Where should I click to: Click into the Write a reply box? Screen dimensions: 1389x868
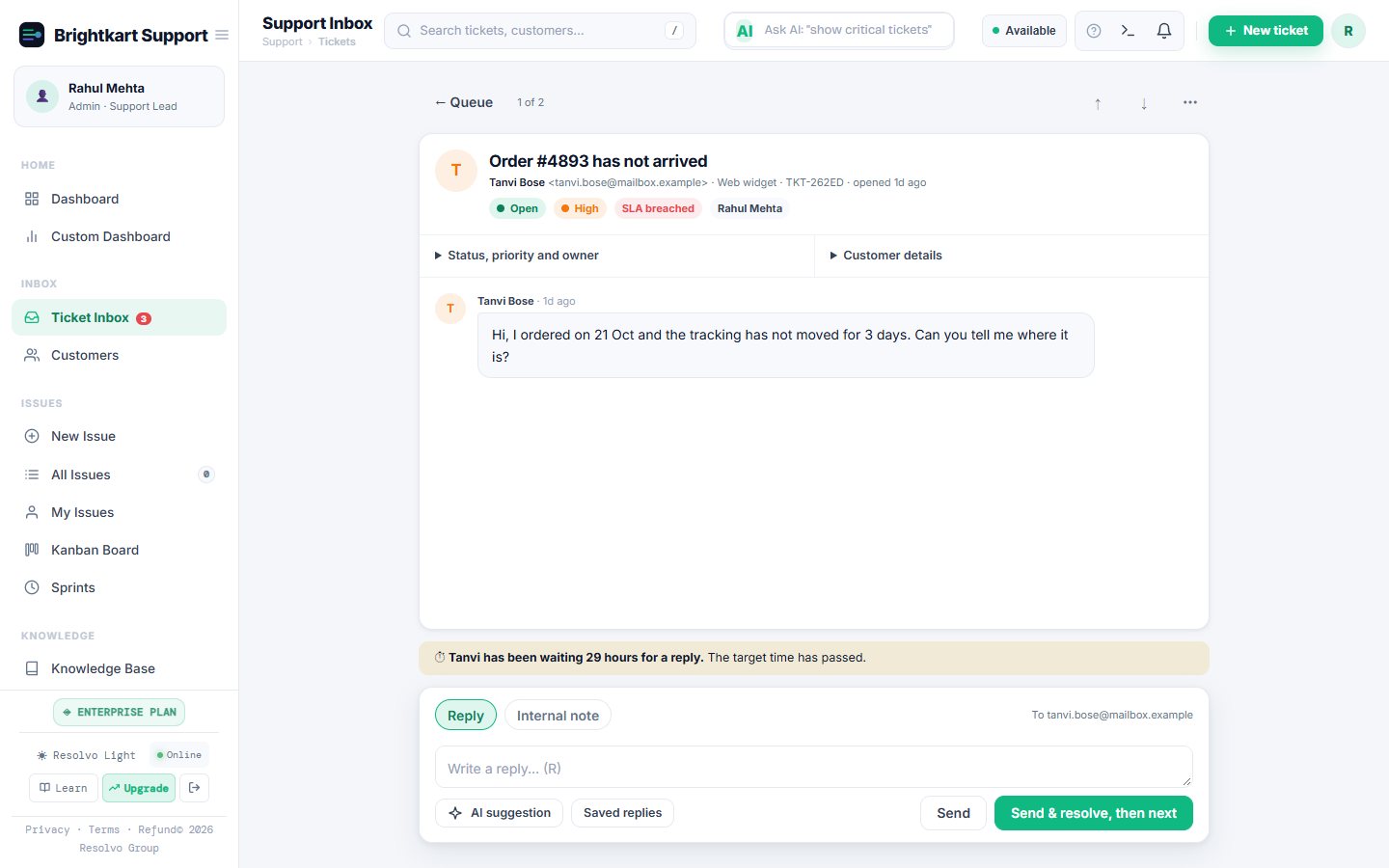814,768
